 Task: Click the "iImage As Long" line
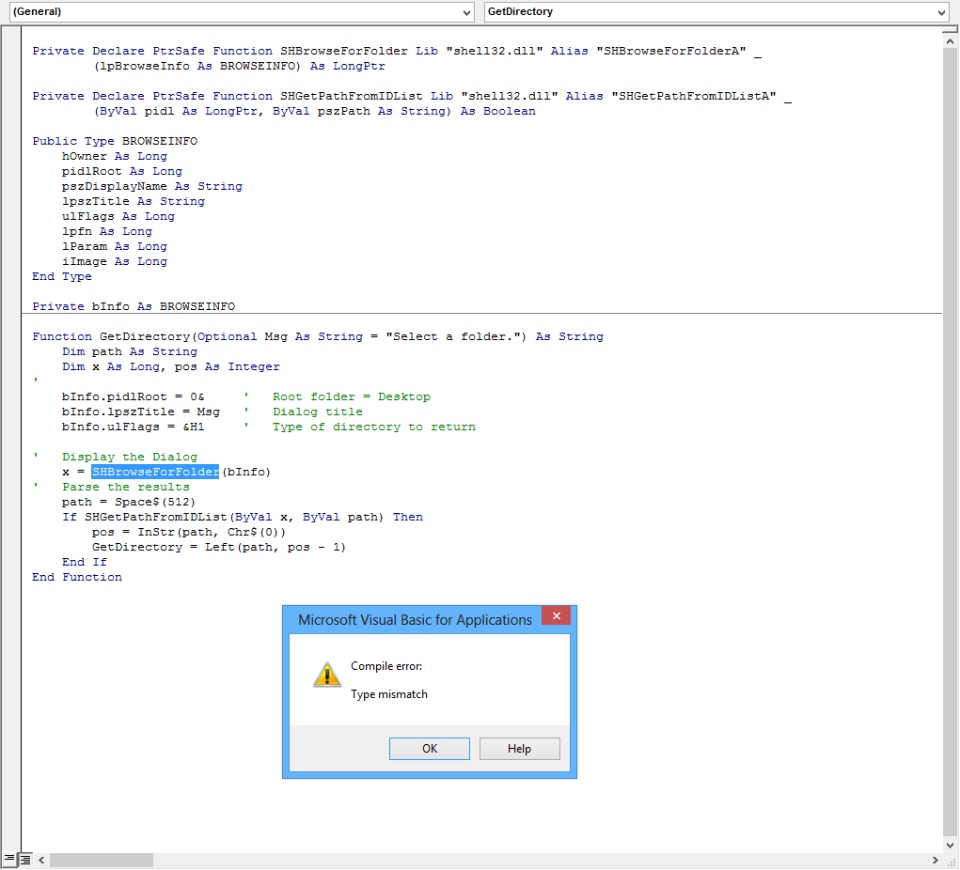click(114, 261)
